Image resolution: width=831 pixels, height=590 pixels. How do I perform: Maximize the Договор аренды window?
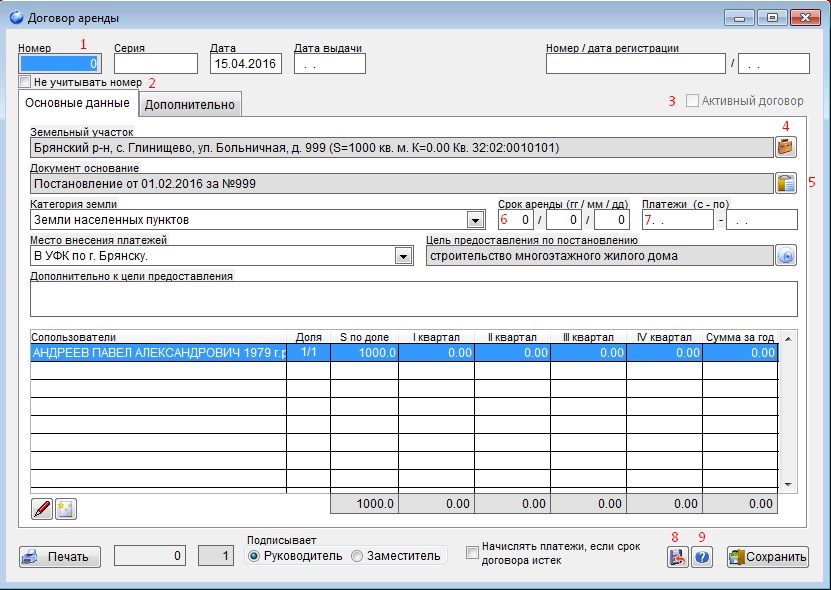772,17
